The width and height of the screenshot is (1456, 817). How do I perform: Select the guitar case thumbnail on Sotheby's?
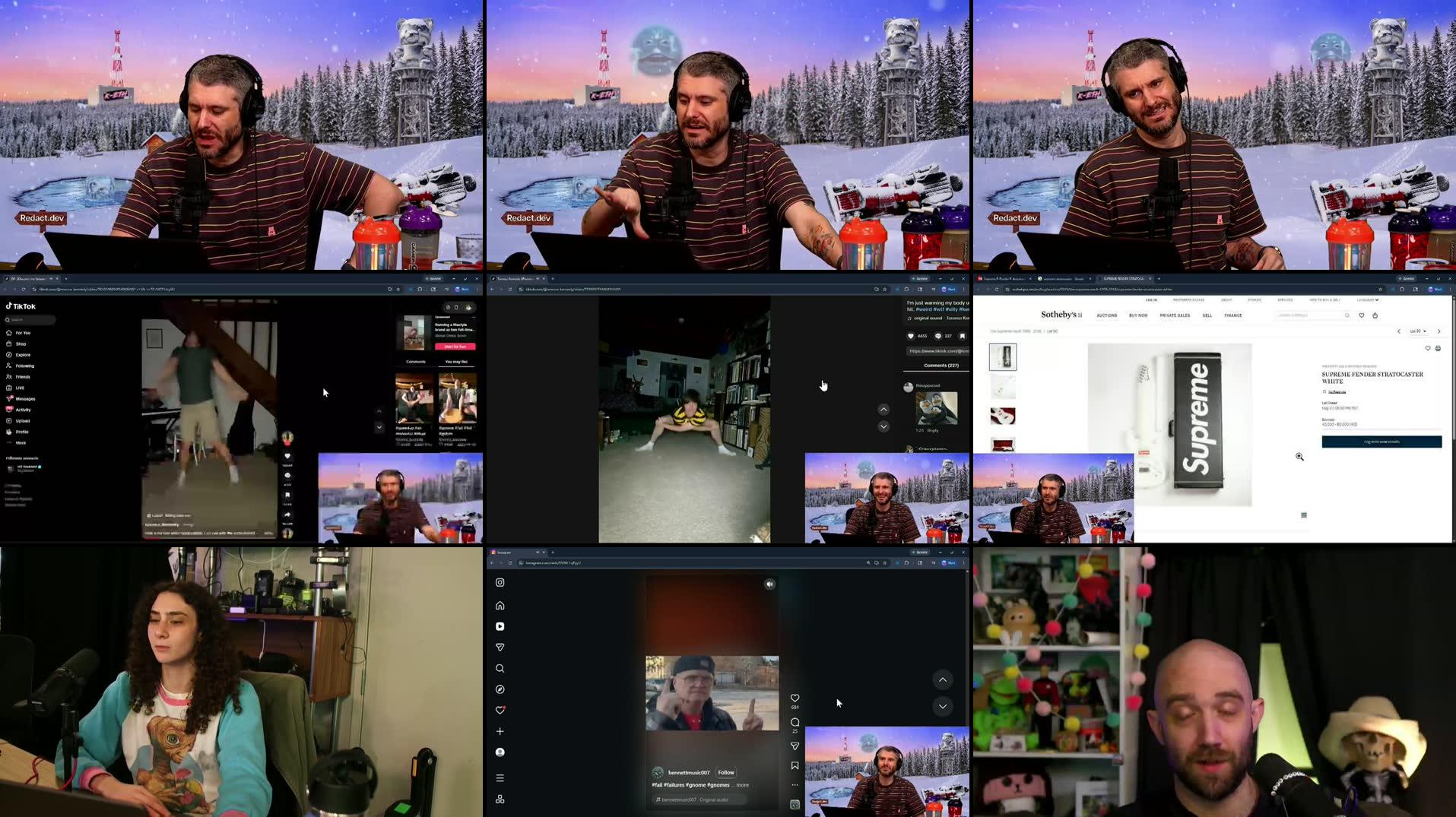(1002, 444)
